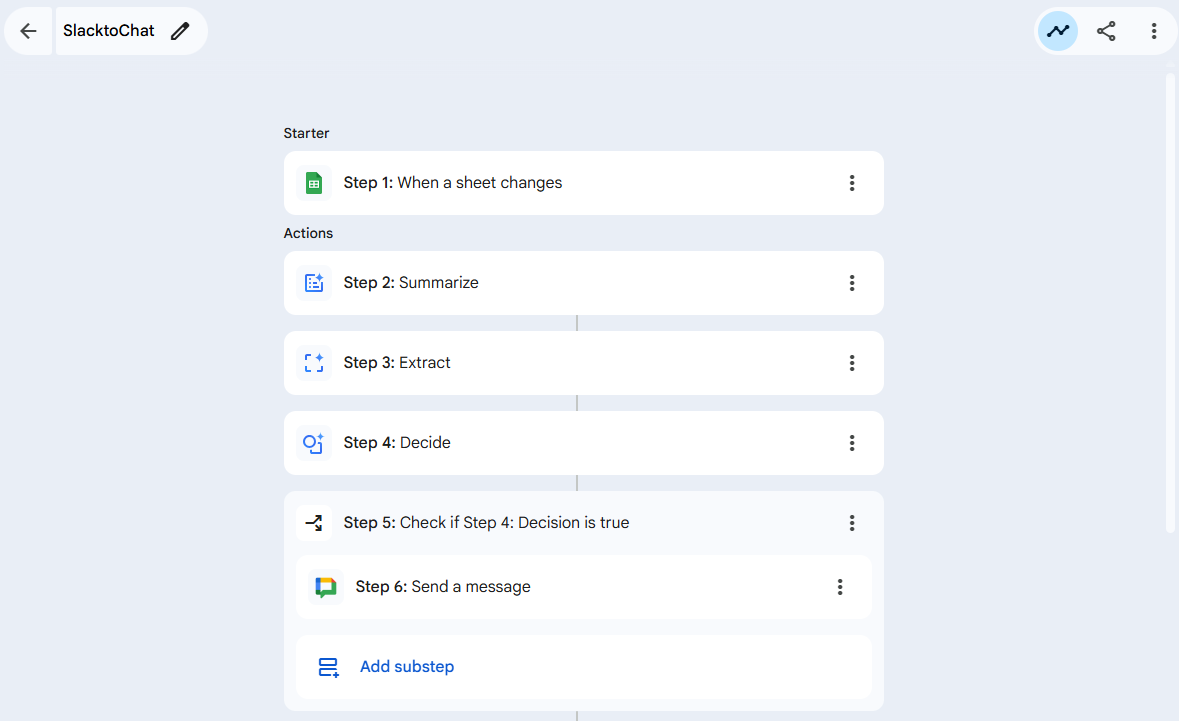
Task: Click the Decide icon in Step 4
Action: (314, 443)
